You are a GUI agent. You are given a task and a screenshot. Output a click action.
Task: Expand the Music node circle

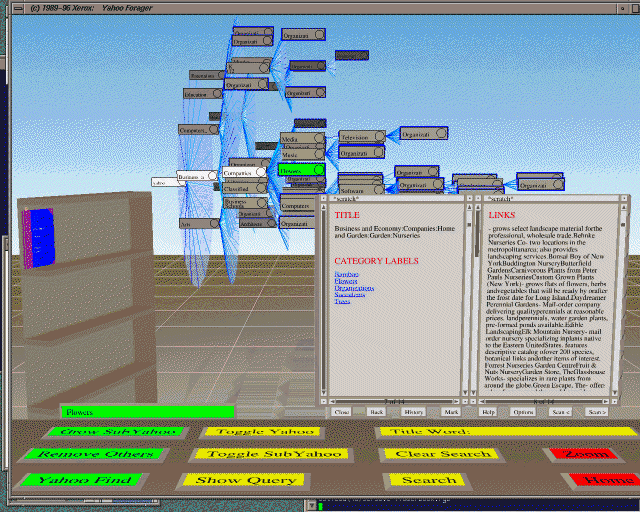(319, 154)
